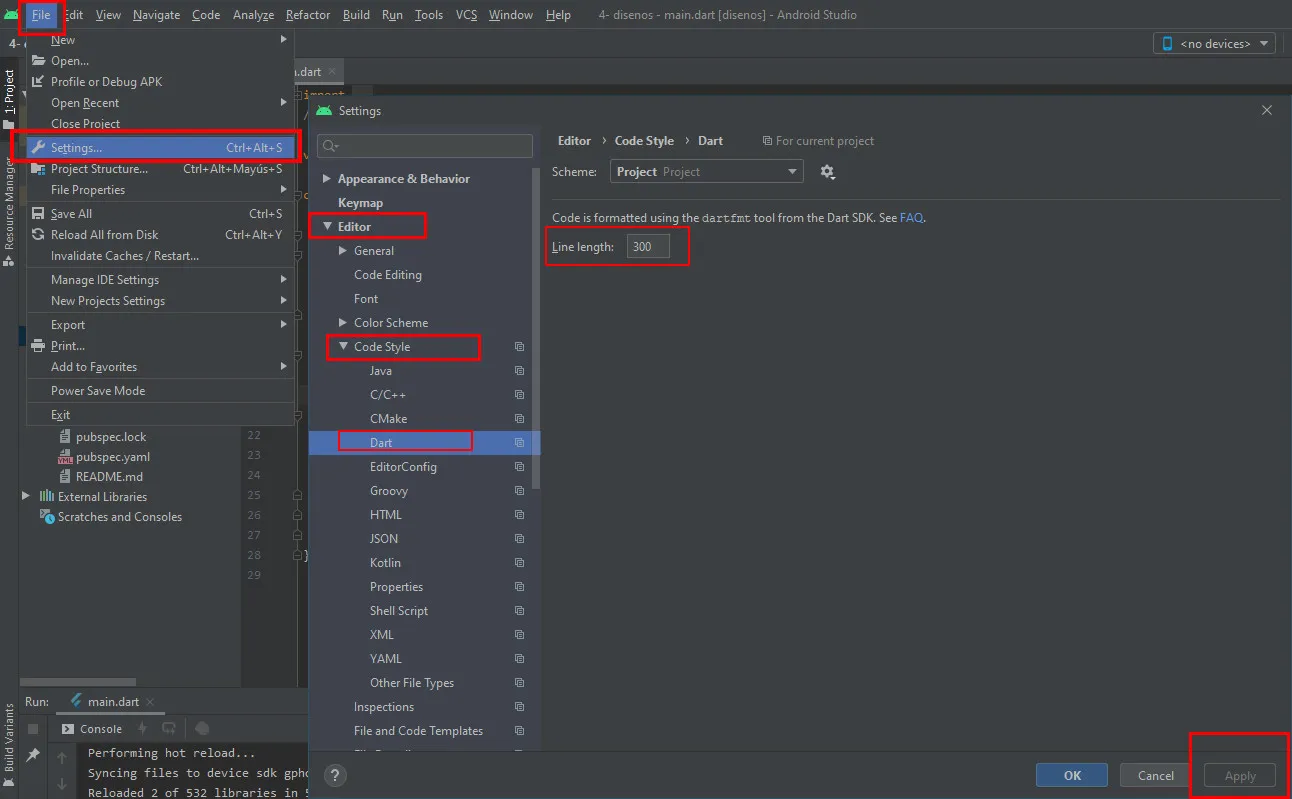Select Shell Script under Code Style

pos(399,611)
